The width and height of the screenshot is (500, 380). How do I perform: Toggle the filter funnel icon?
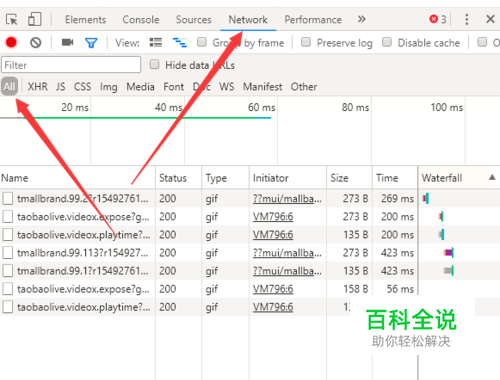point(91,43)
